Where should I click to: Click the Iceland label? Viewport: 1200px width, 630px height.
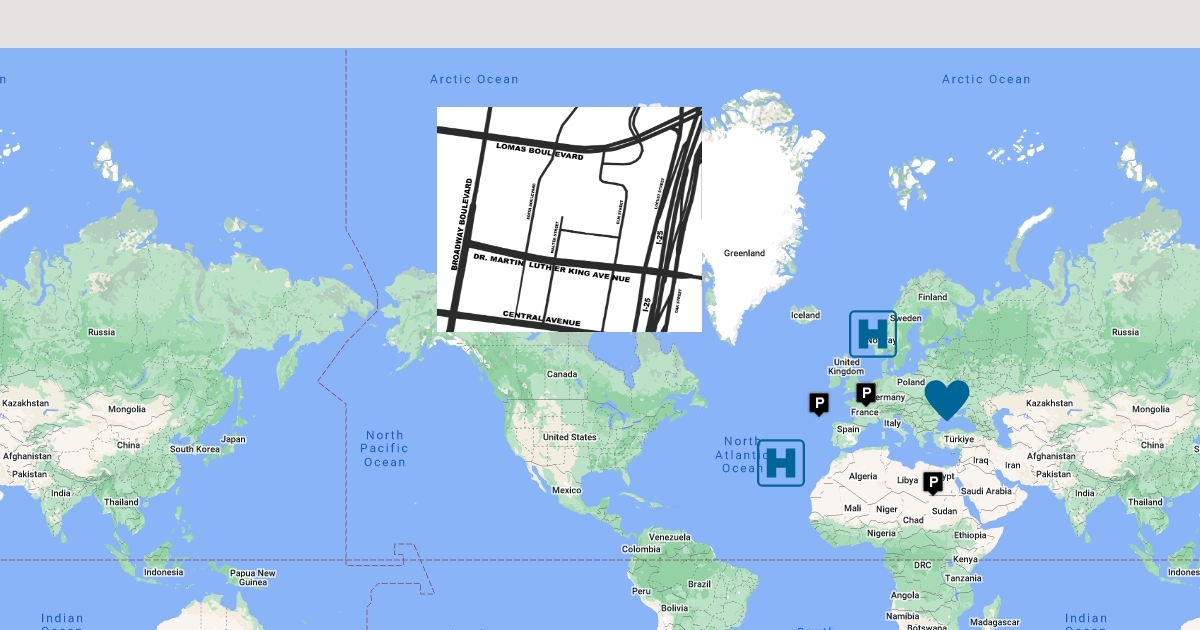tap(805, 315)
